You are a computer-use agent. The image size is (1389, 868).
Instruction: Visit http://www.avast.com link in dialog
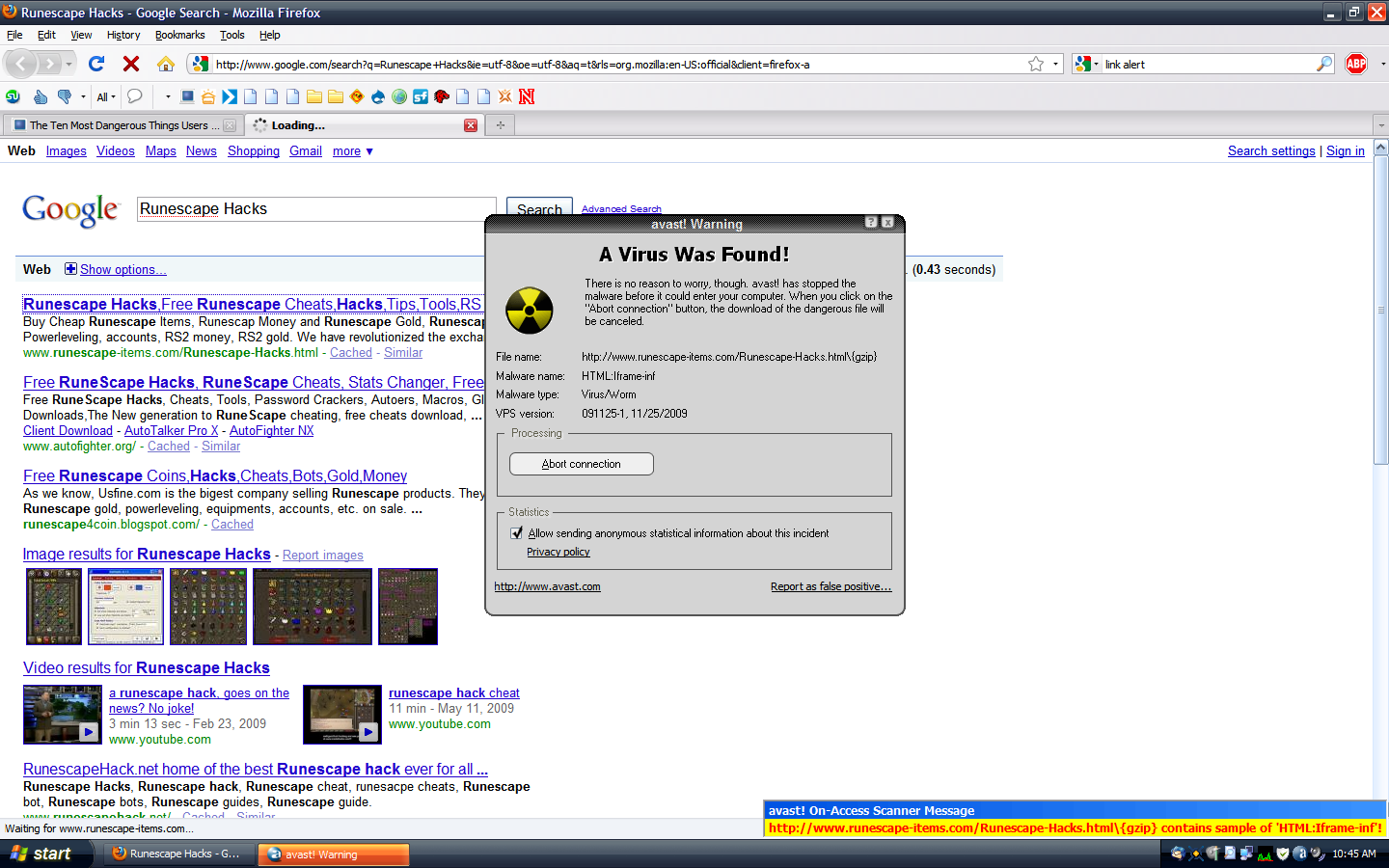point(547,586)
